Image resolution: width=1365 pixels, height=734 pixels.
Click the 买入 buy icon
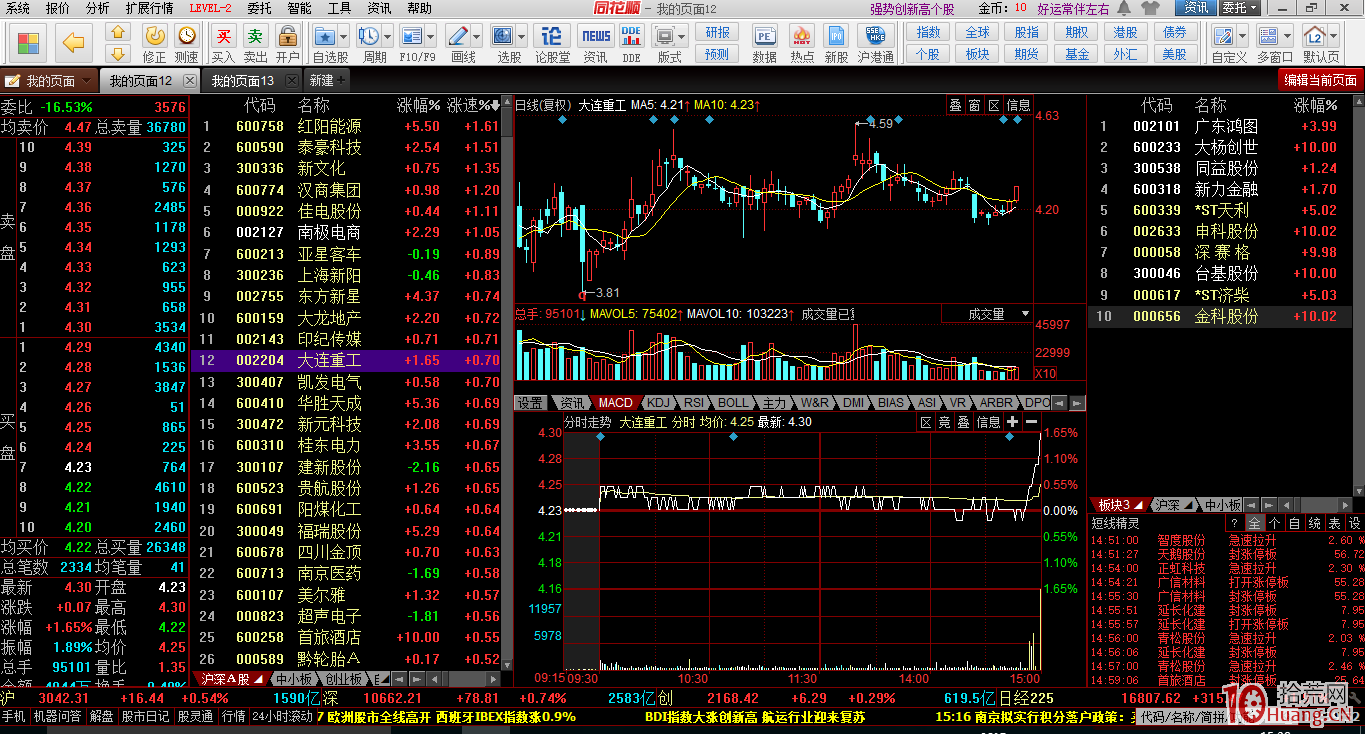tap(224, 37)
